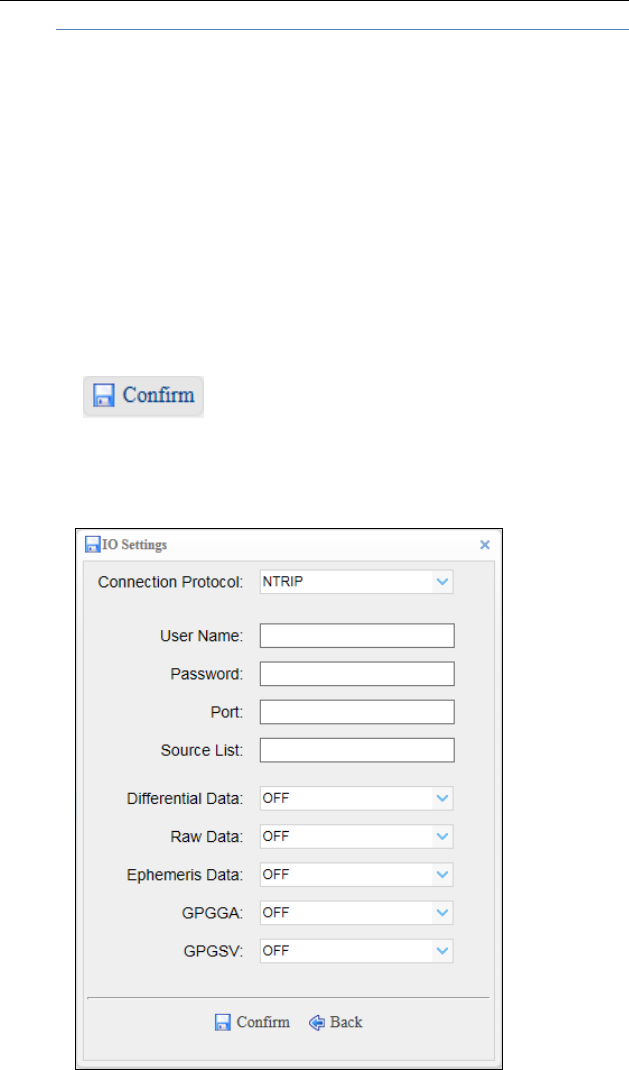Open the GPGGA dropdown

pos(356,912)
